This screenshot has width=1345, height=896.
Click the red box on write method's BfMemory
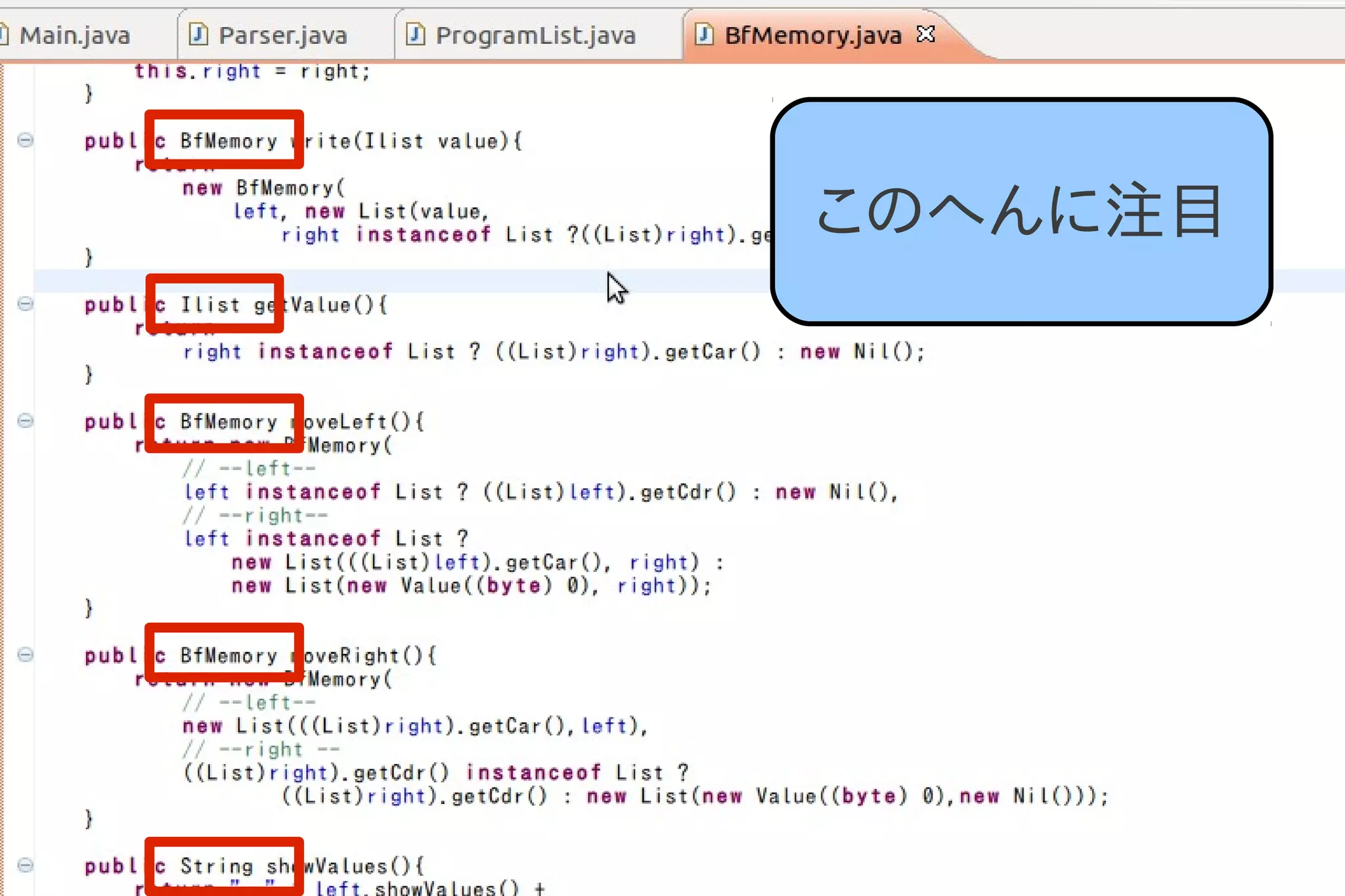tap(224, 139)
